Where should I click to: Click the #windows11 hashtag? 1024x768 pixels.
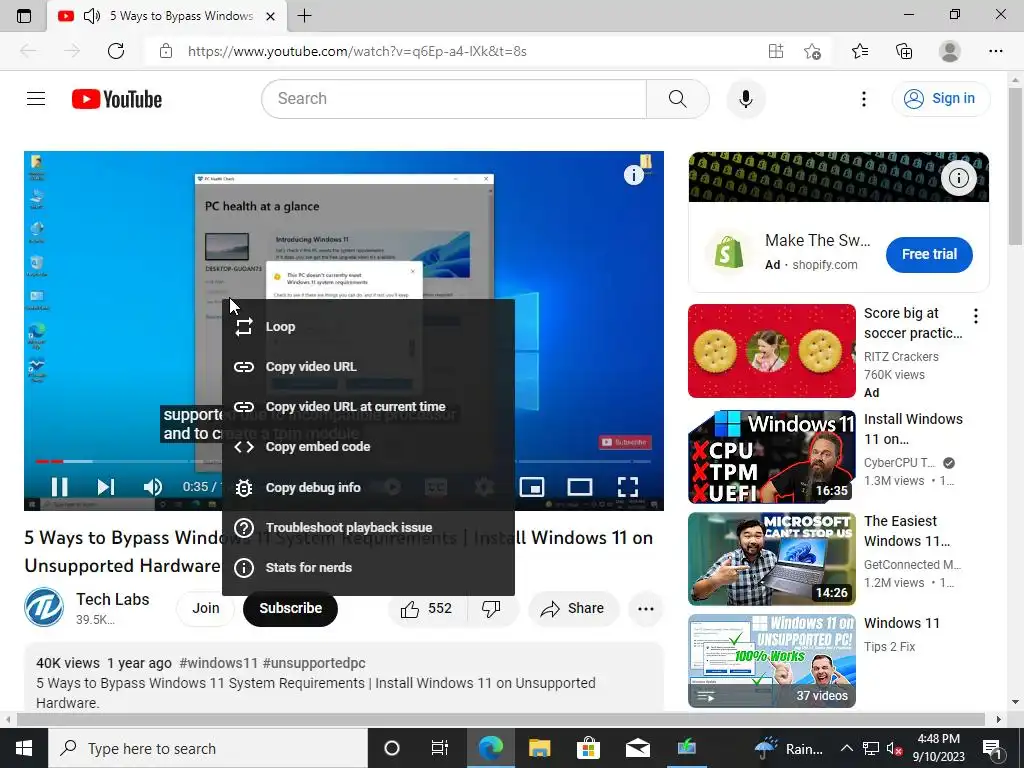click(219, 663)
